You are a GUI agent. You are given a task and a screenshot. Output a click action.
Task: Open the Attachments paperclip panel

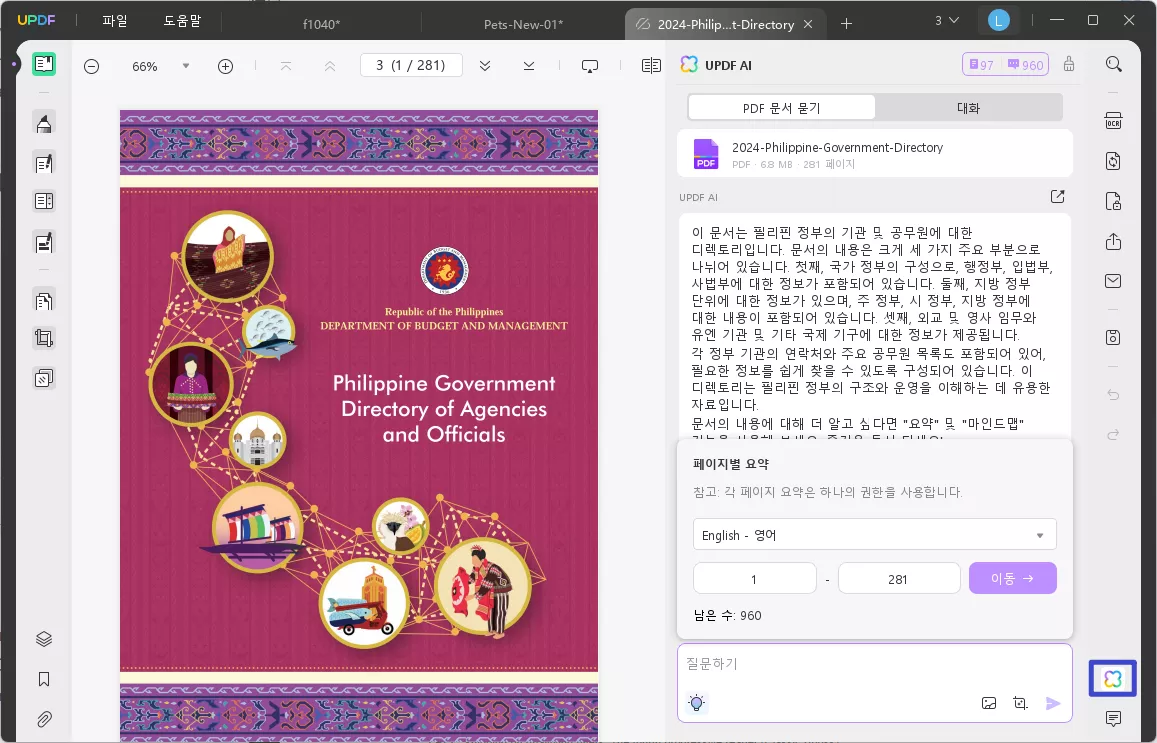(44, 719)
